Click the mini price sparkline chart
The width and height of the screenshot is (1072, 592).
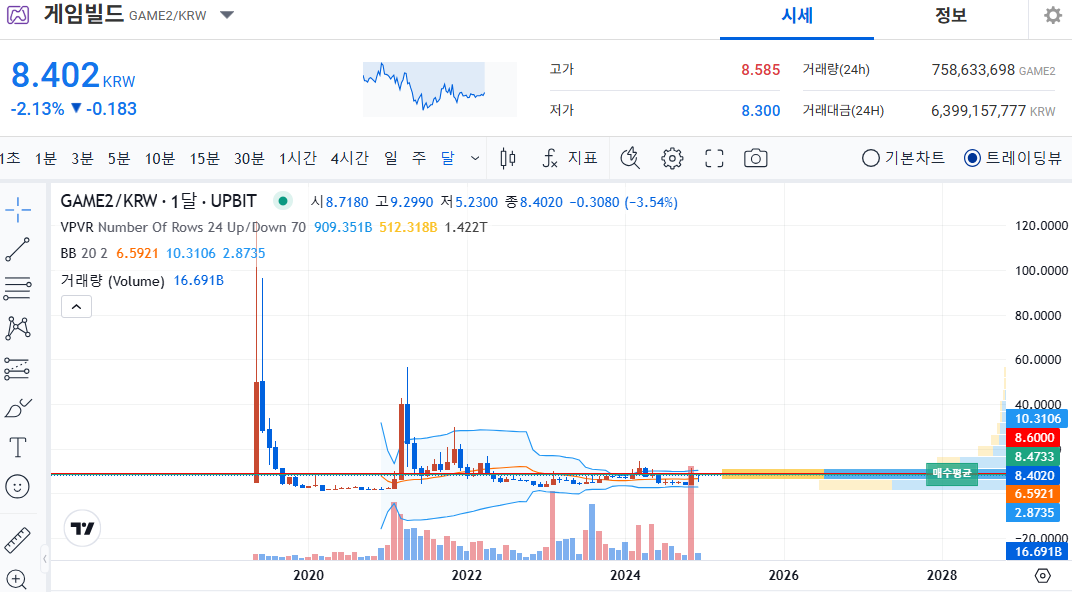point(439,89)
